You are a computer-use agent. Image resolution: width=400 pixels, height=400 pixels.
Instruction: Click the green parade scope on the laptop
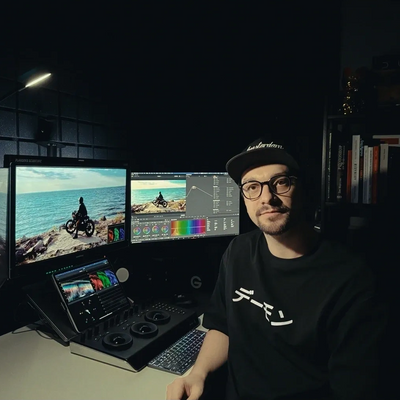pos(104,279)
